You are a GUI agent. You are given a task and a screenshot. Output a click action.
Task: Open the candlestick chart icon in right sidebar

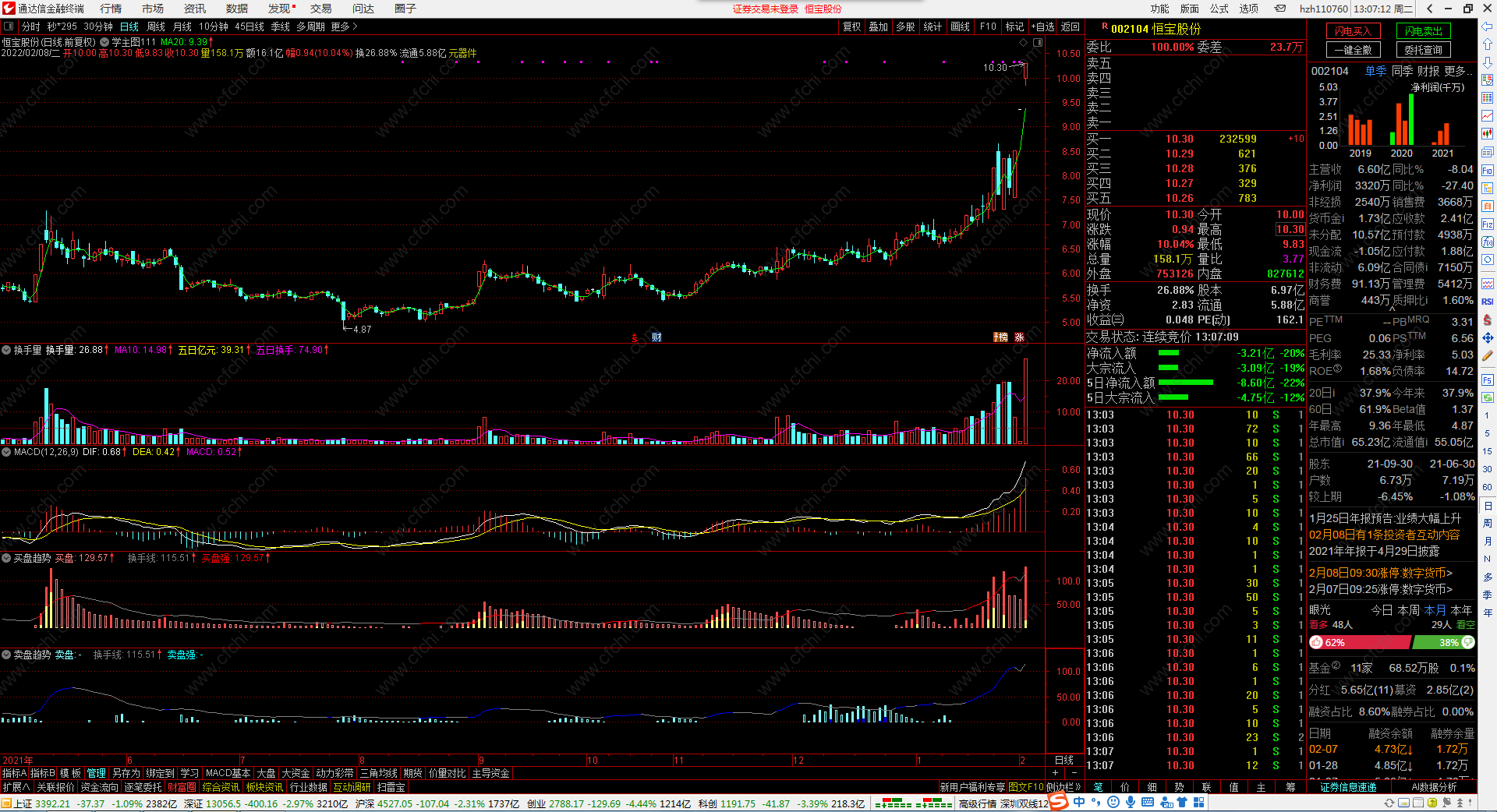coord(1488,134)
